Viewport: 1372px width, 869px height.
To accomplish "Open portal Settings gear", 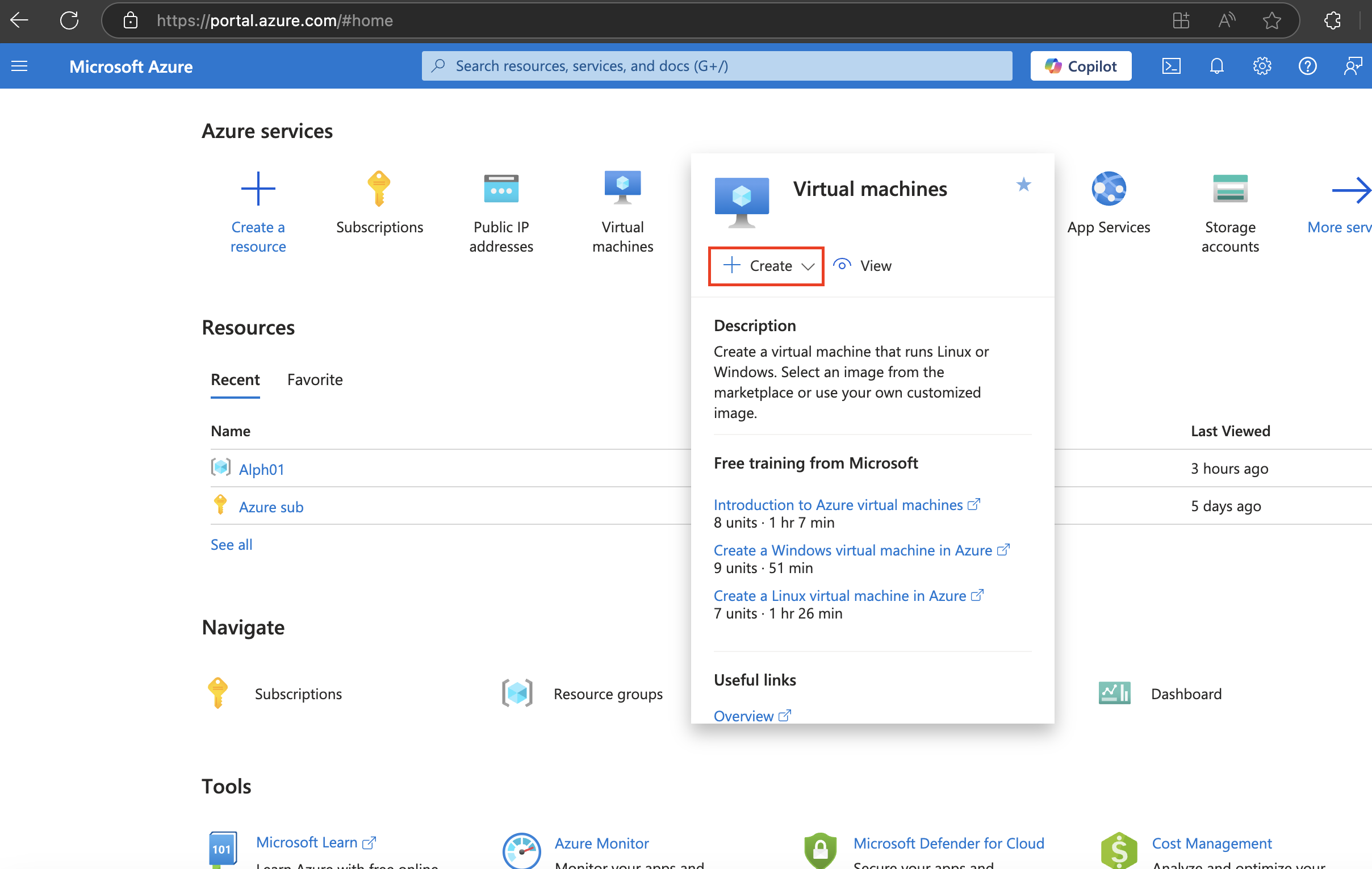I will 1262,66.
